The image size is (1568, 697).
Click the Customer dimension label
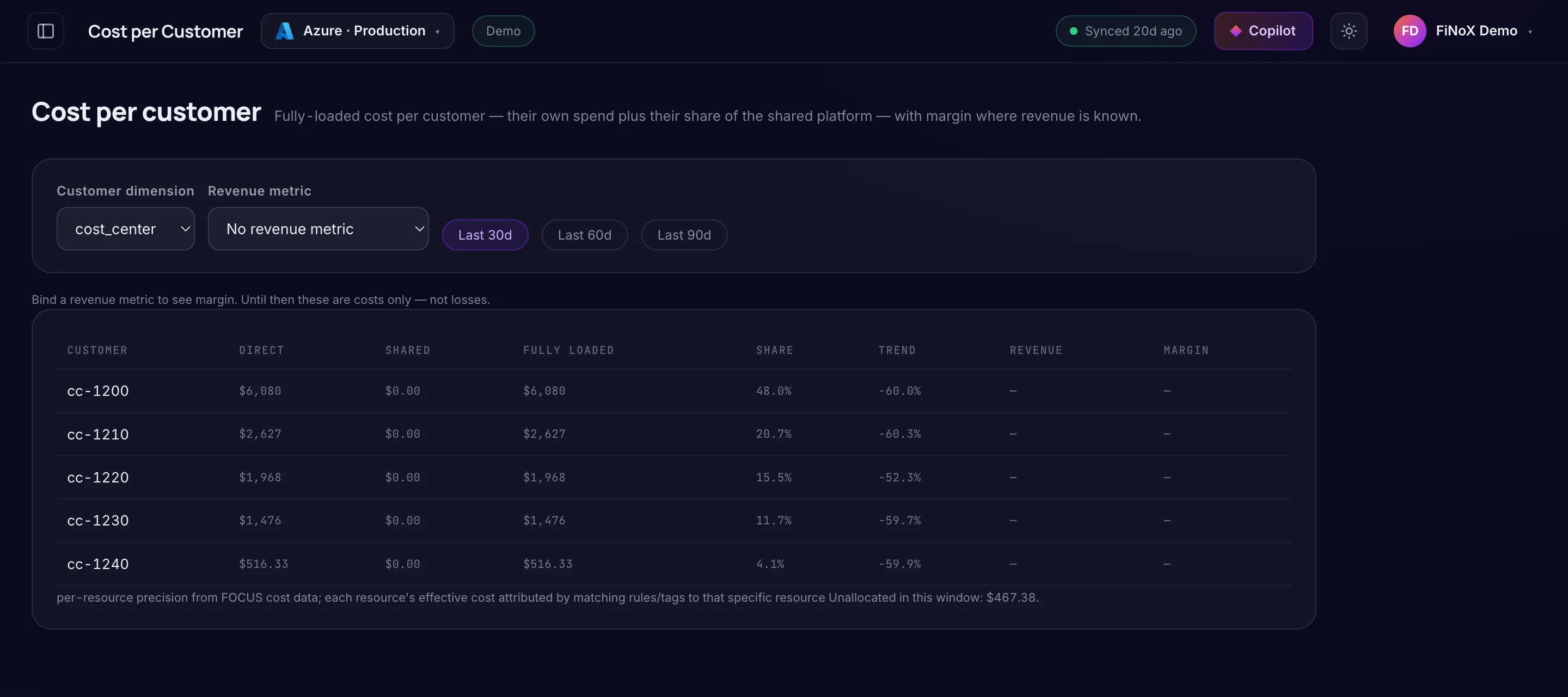click(x=125, y=191)
